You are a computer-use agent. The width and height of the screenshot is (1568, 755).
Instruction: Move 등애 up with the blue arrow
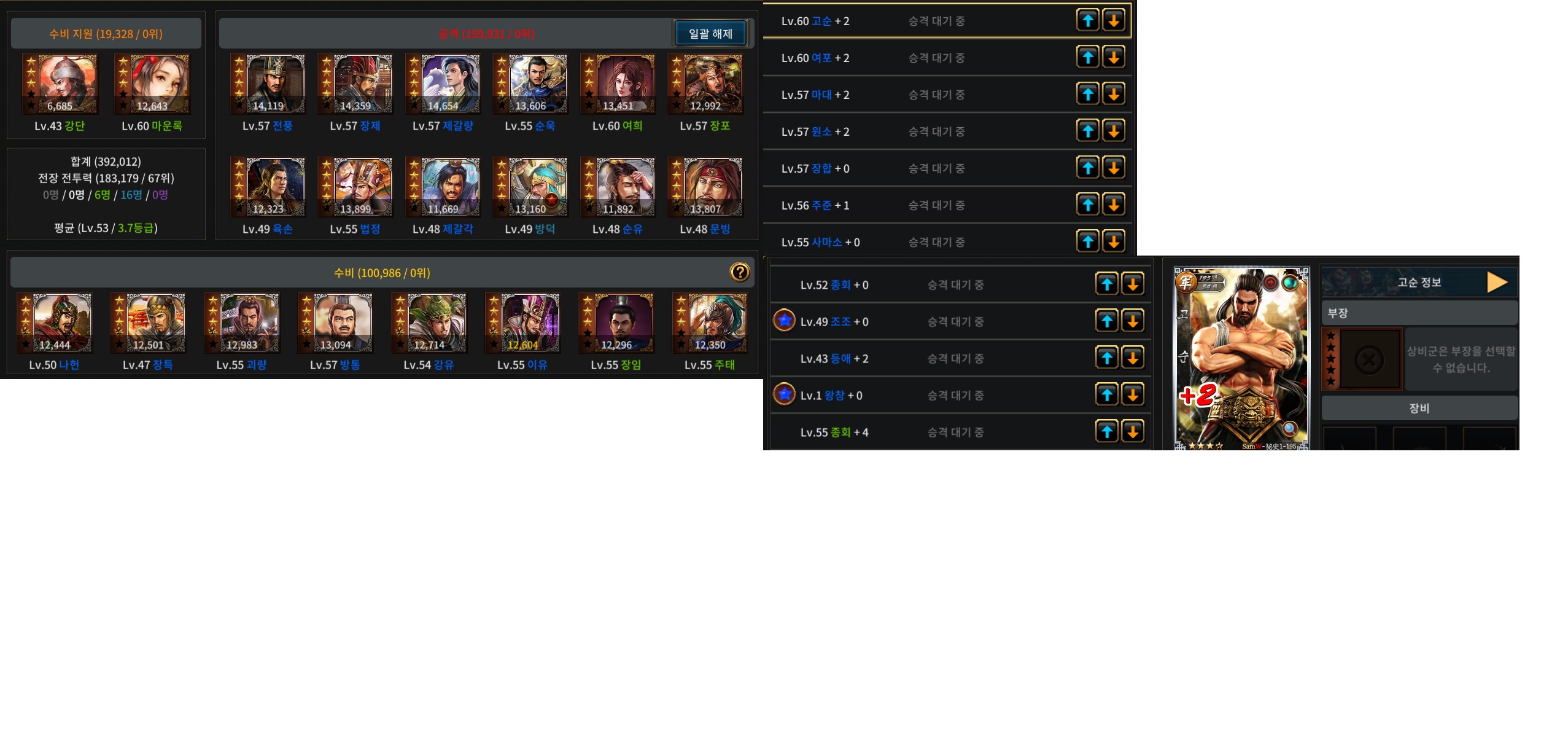pyautogui.click(x=1107, y=358)
